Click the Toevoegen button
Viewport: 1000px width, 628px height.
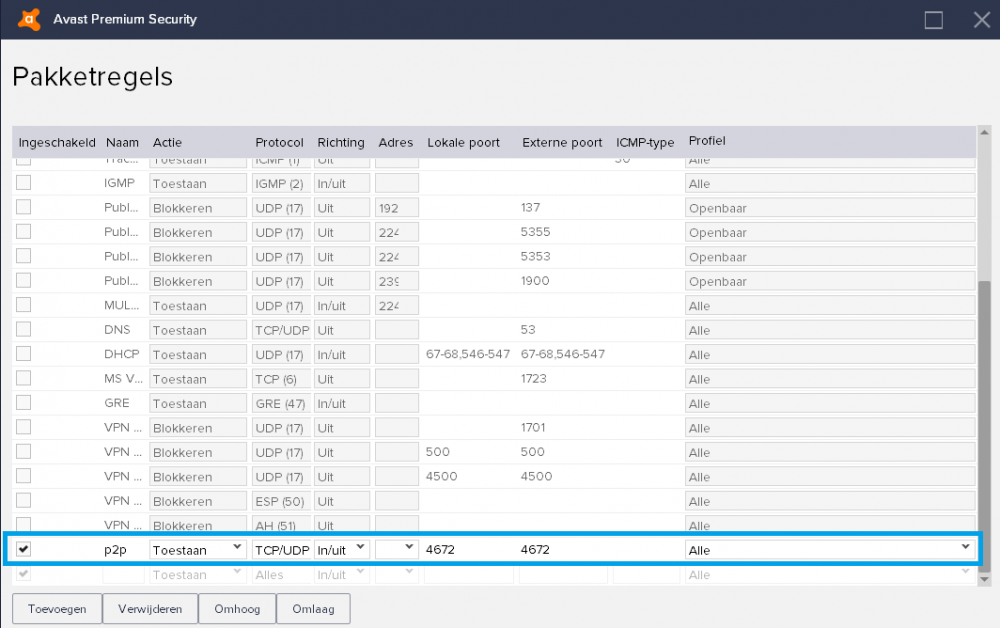click(x=57, y=609)
